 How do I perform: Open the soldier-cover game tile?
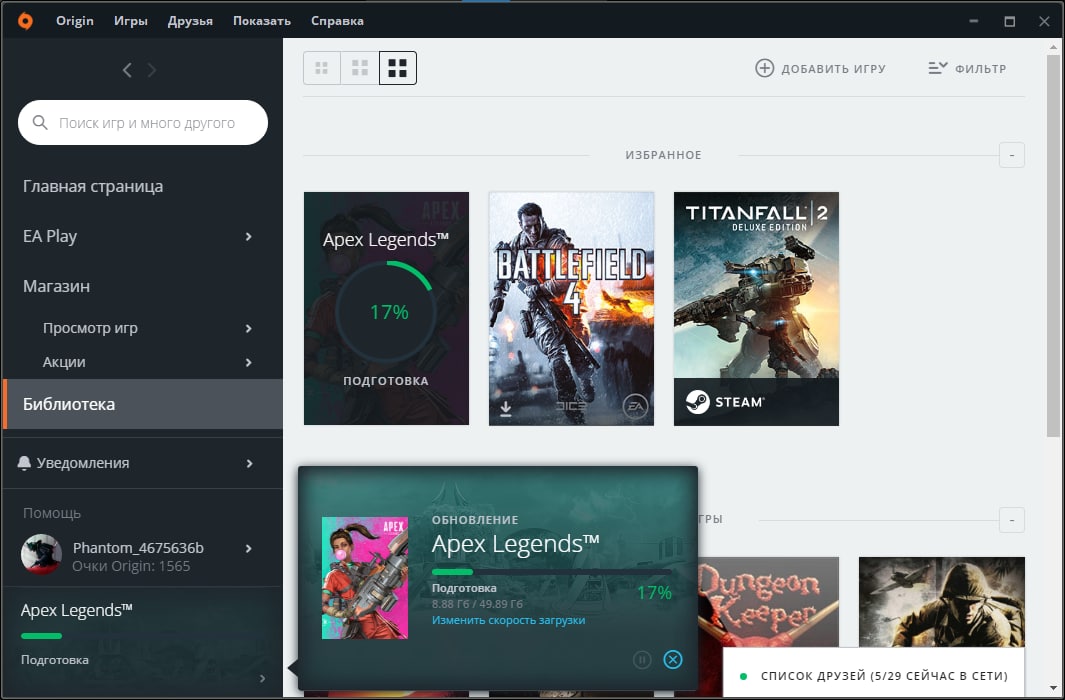(x=941, y=602)
